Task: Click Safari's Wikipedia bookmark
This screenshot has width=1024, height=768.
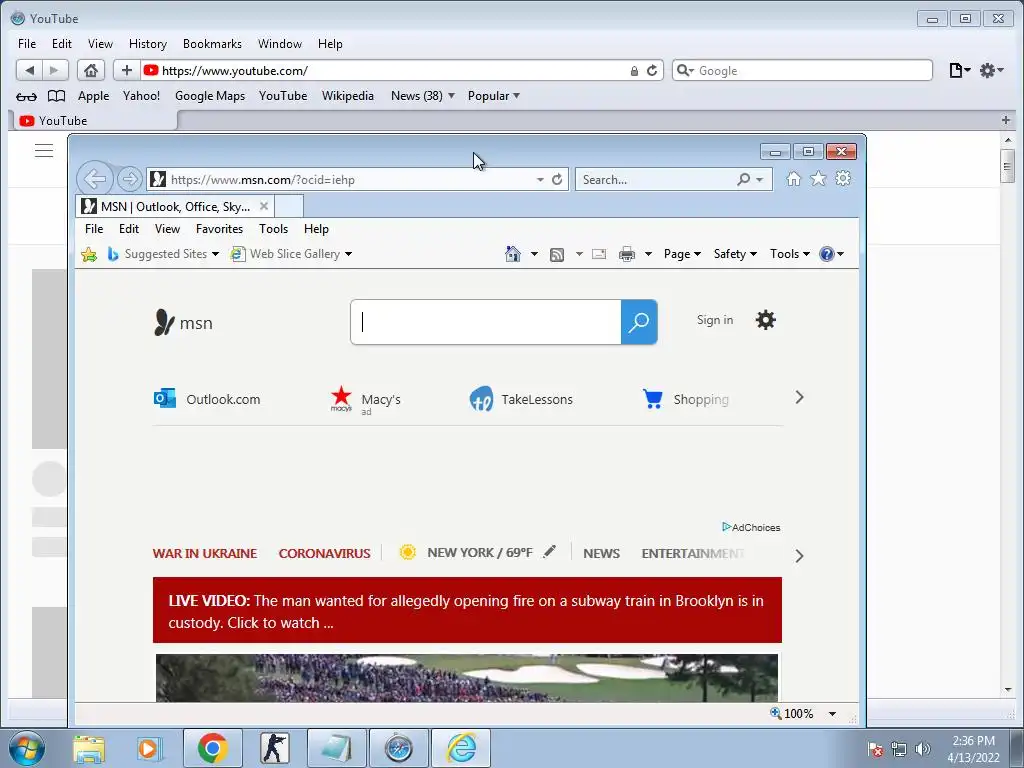Action: click(x=347, y=96)
